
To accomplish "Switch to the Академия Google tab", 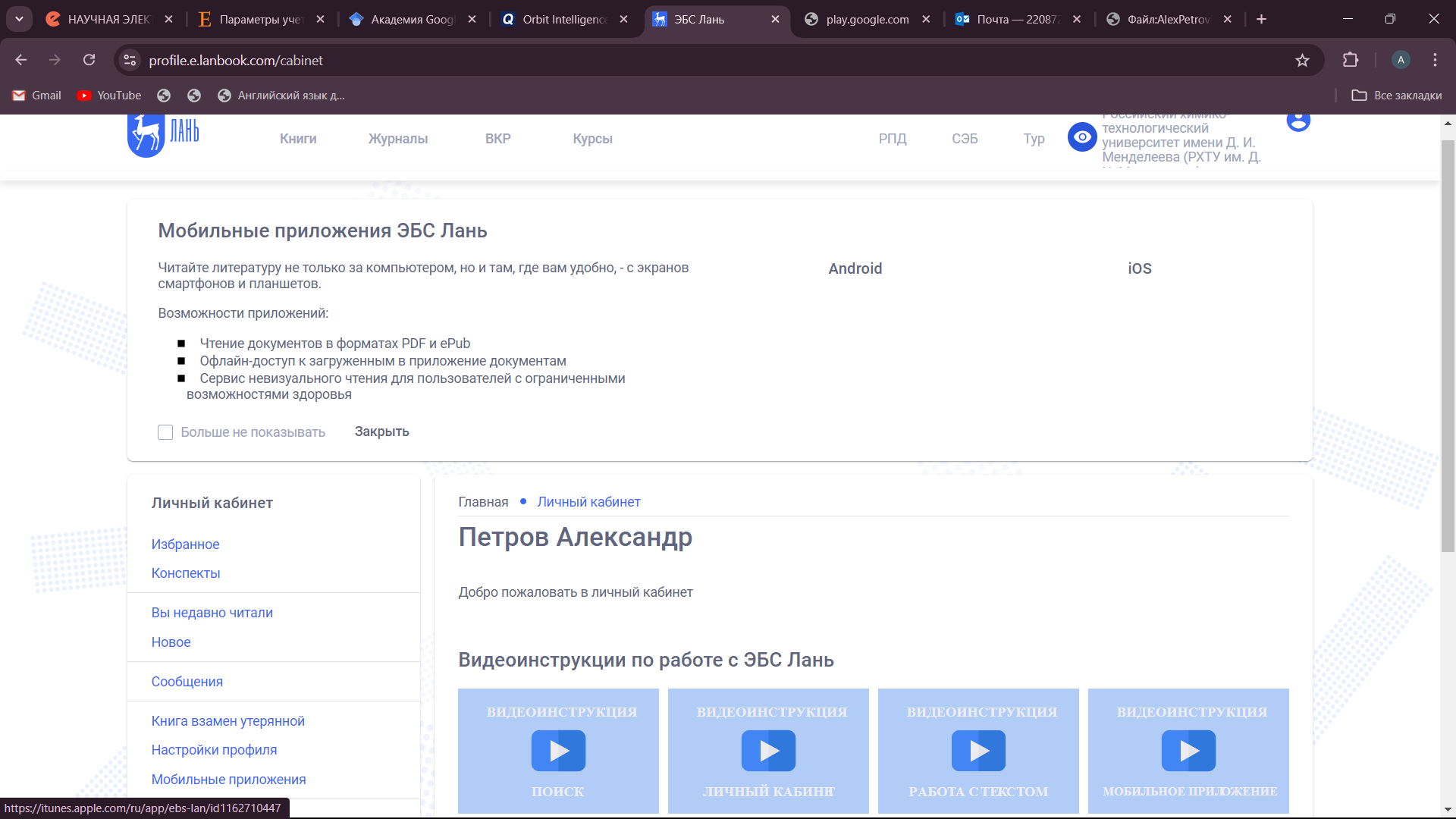I will click(x=413, y=19).
